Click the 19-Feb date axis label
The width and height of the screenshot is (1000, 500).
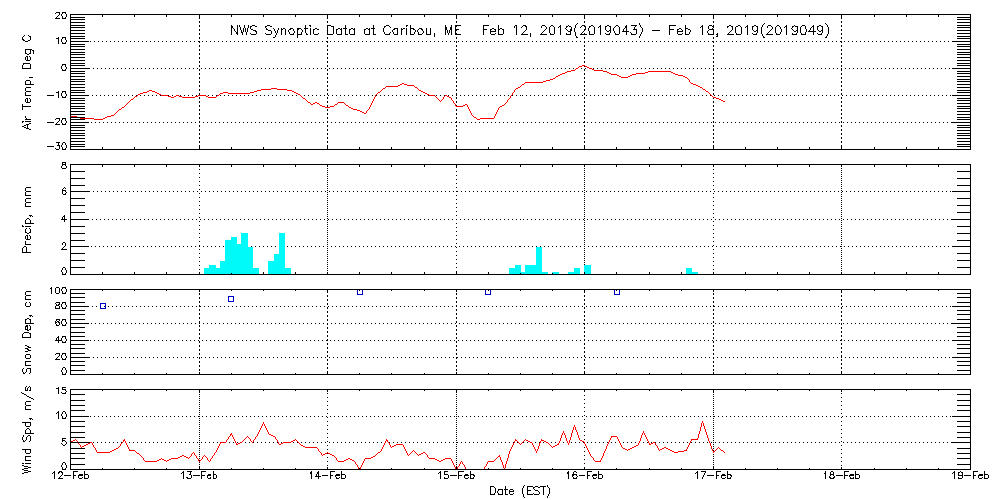coord(971,476)
